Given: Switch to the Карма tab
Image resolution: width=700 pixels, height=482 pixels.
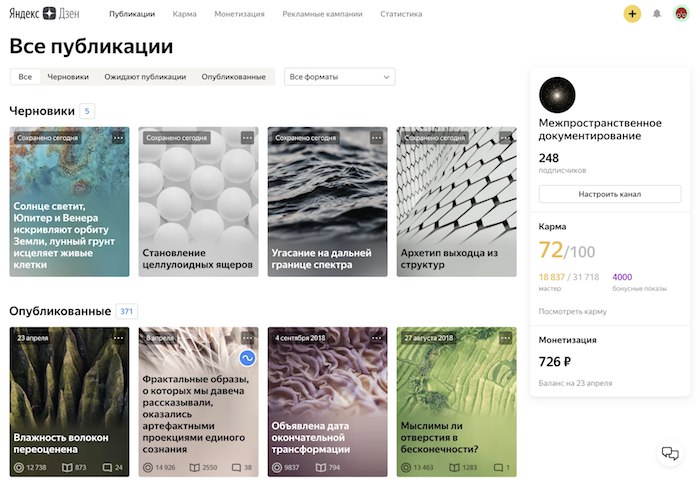Looking at the screenshot, I should [x=184, y=14].
